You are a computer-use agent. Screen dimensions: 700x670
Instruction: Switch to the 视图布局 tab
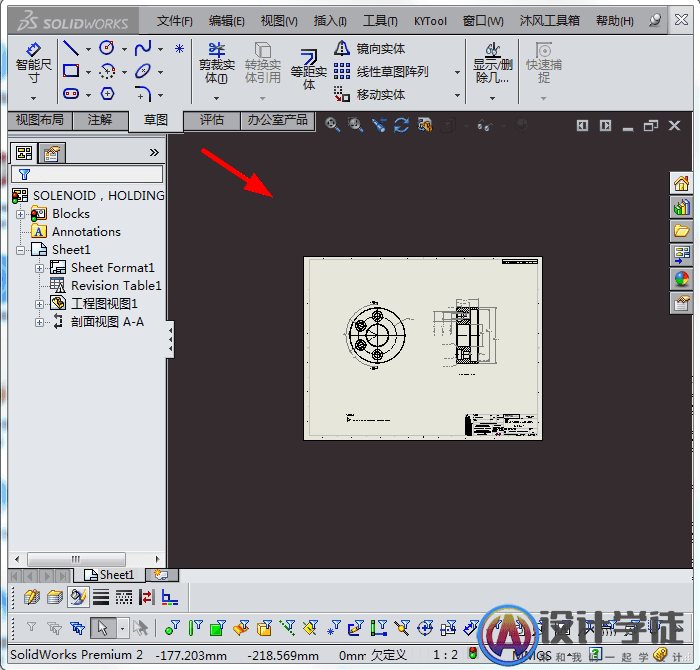[x=40, y=120]
